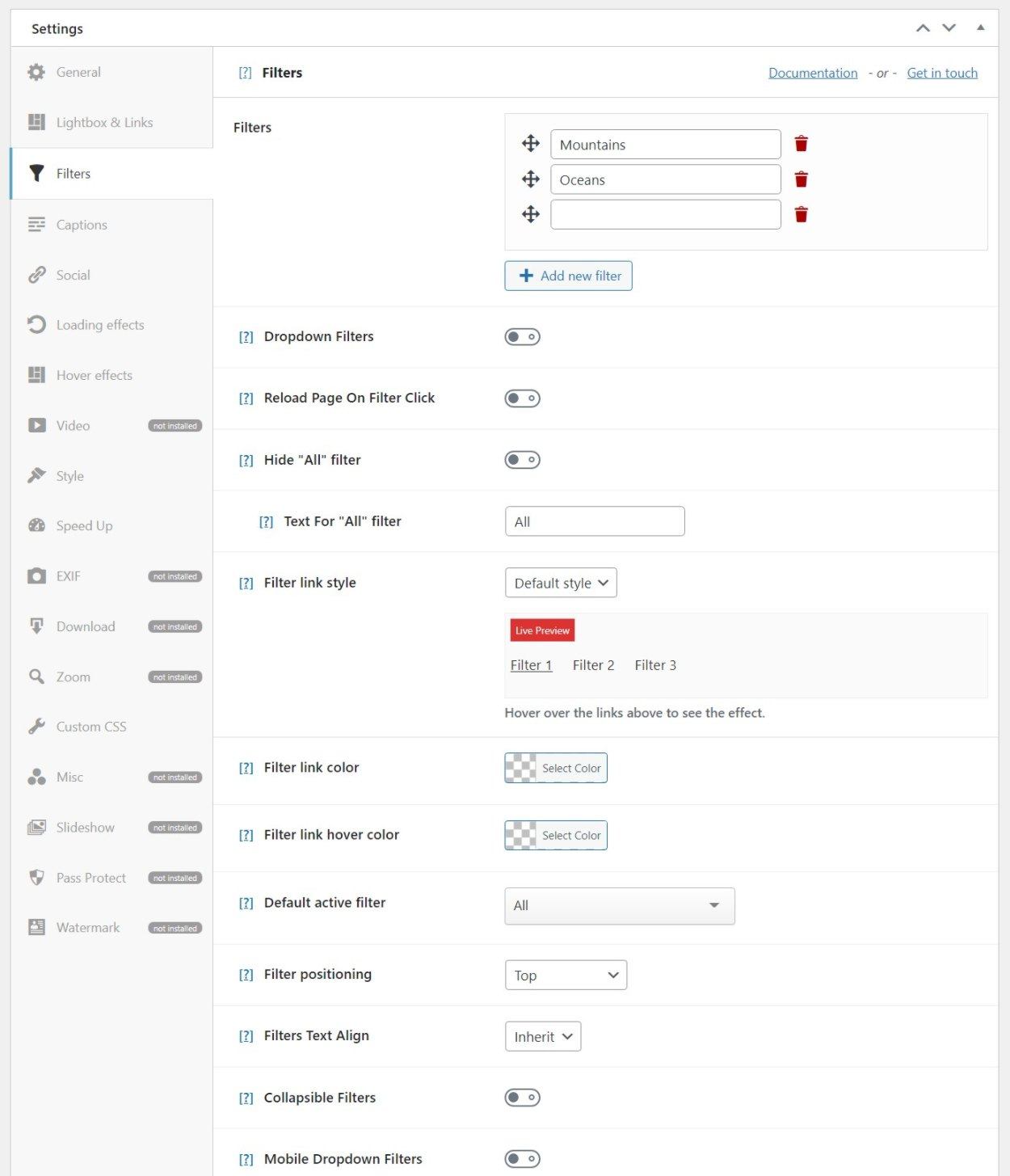This screenshot has height=1176, width=1010.
Task: Grab the move handle beside Mountains filter
Action: click(531, 144)
